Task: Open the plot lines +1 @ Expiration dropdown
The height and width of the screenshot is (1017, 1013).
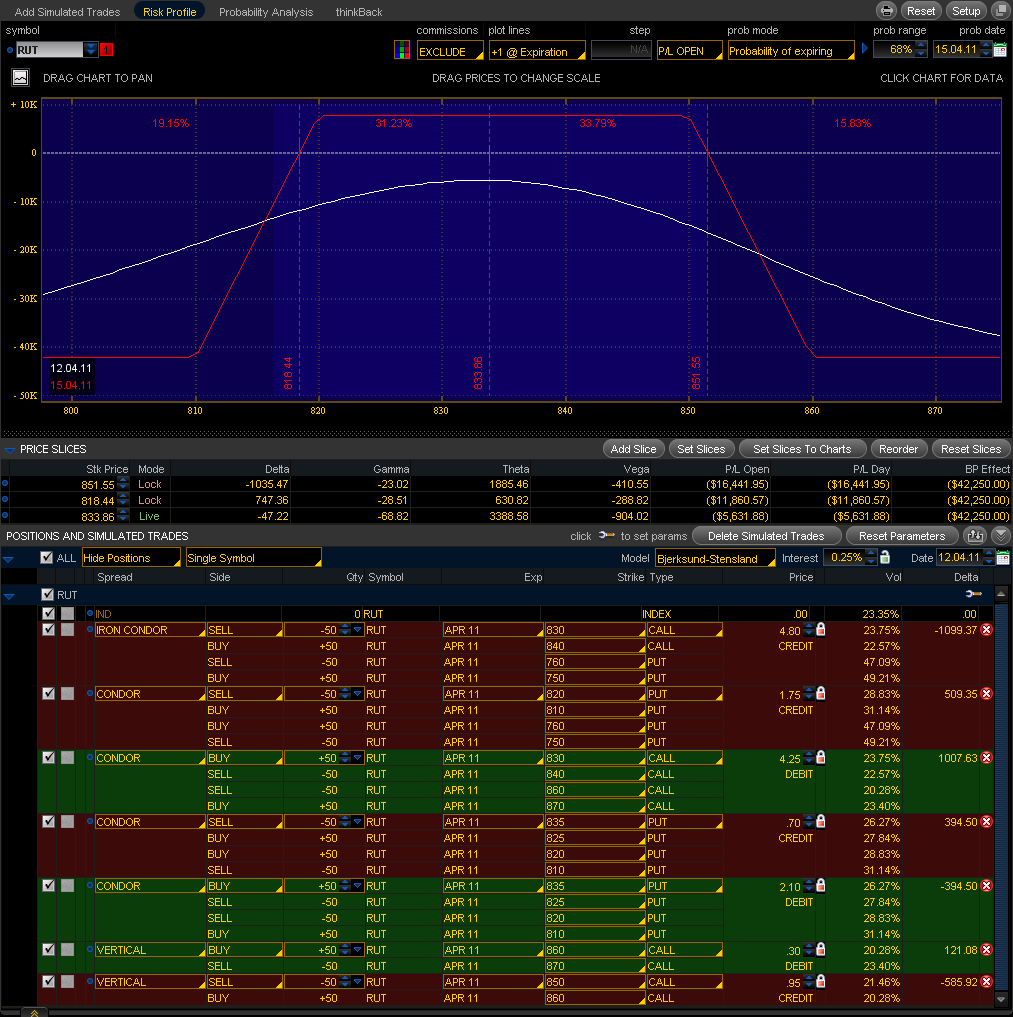Action: click(x=537, y=51)
